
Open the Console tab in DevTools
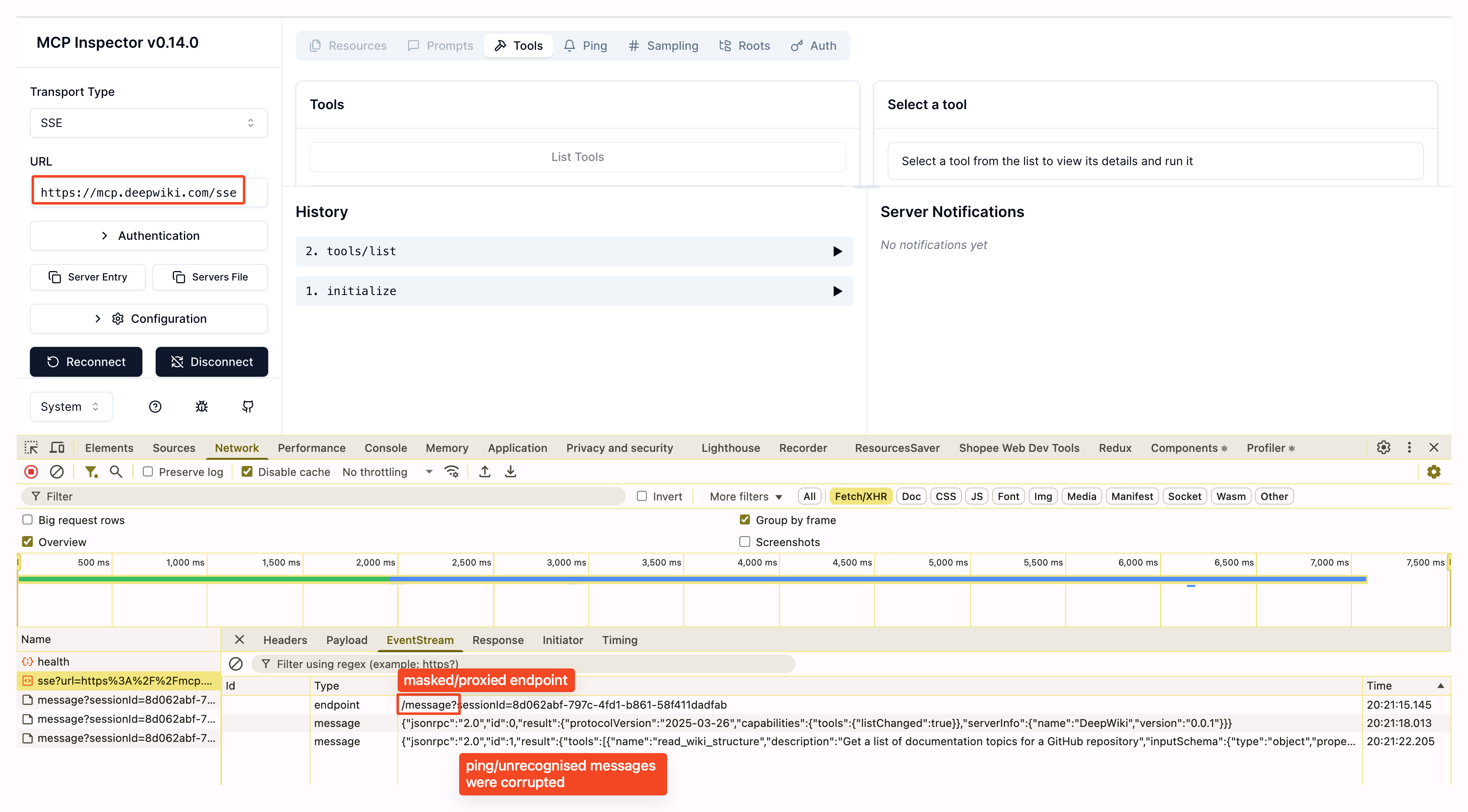click(385, 448)
